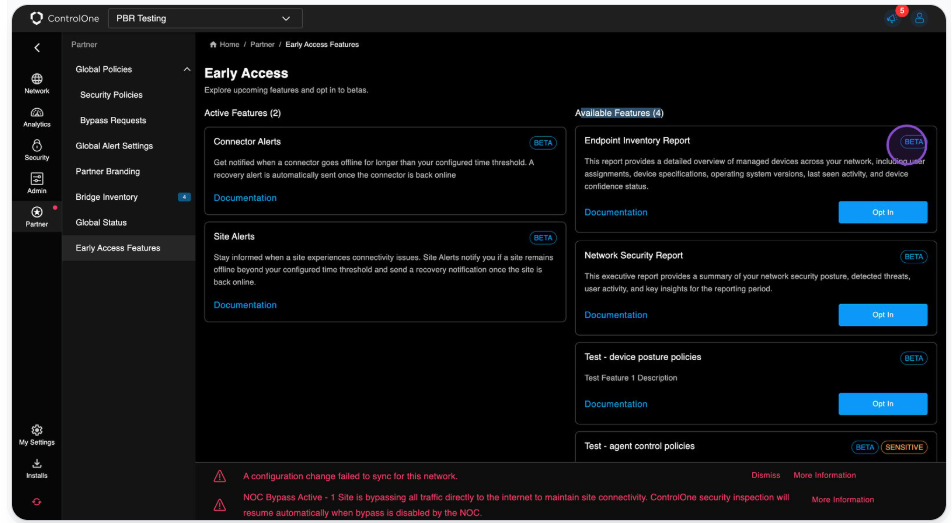952x523 pixels.
Task: Open Bridge Inventory page
Action: 106,197
